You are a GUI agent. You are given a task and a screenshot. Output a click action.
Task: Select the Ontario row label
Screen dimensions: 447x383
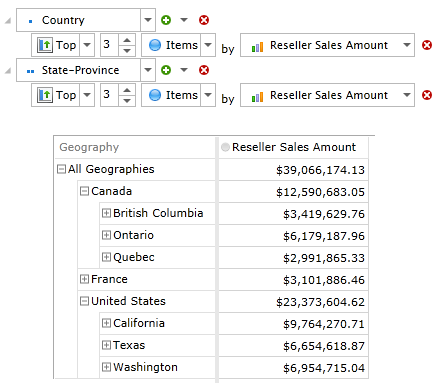click(133, 235)
